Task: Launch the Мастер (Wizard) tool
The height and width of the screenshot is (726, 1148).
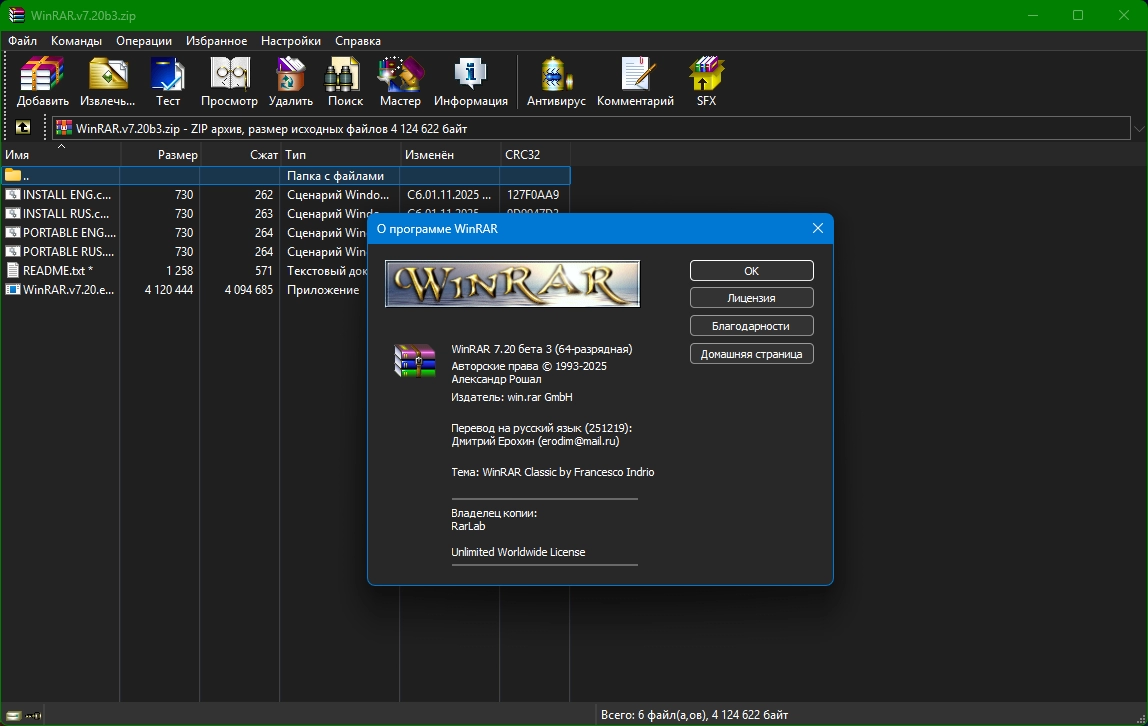Action: tap(400, 81)
